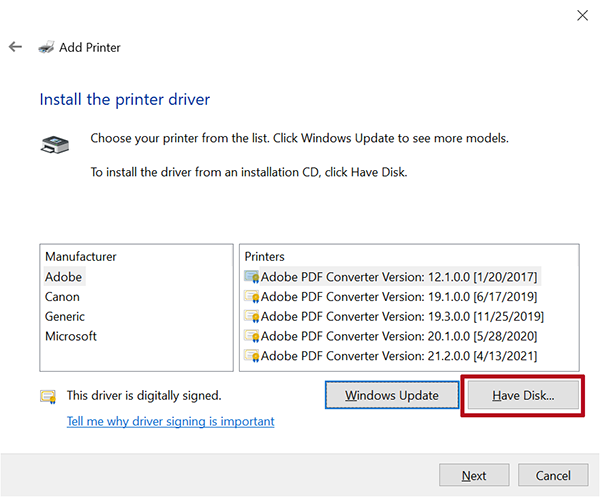The height and width of the screenshot is (497, 600).
Task: Select Canon in the Manufacturer list
Action: pos(62,297)
